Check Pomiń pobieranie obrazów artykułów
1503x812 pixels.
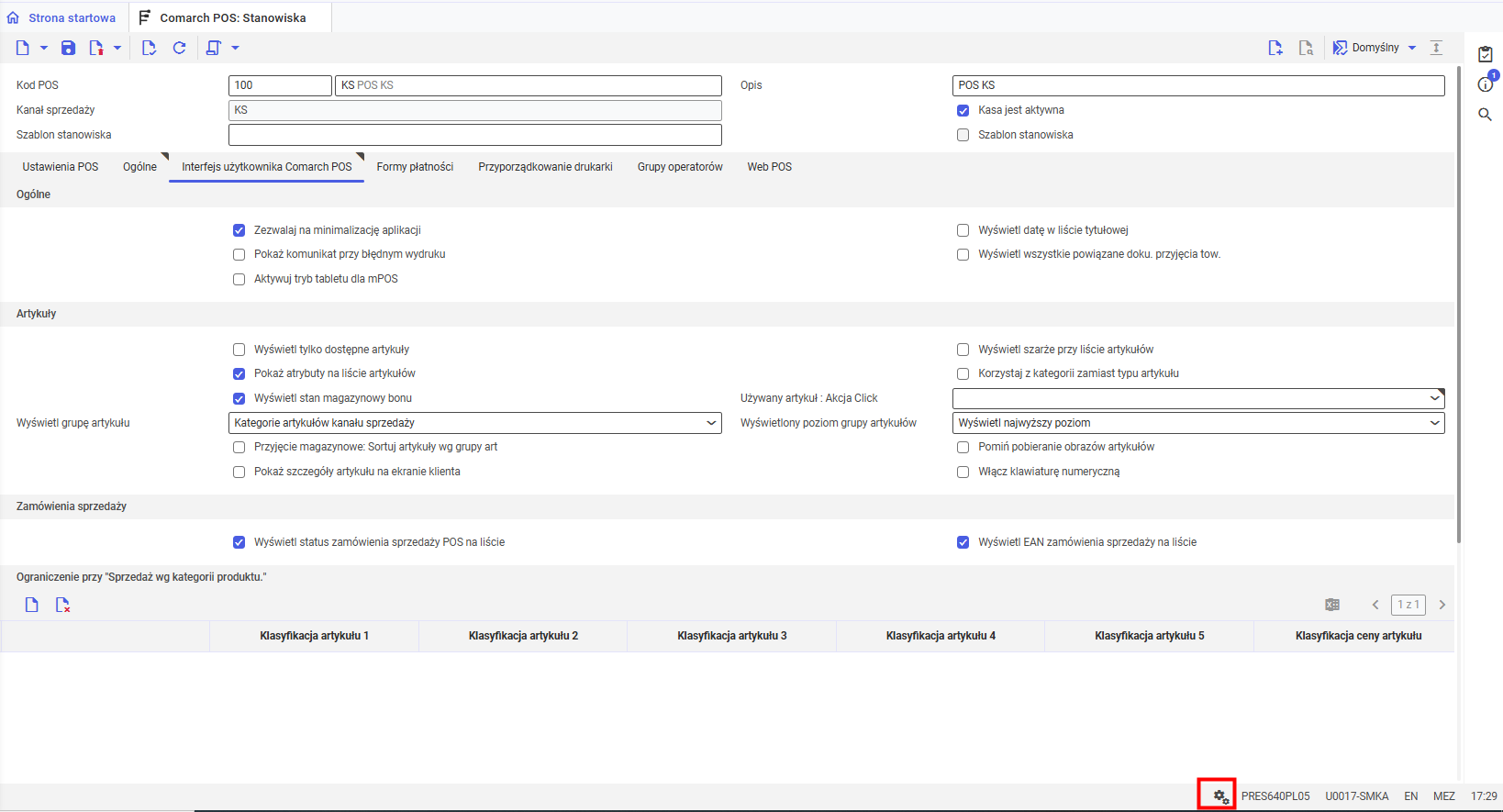(x=963, y=447)
